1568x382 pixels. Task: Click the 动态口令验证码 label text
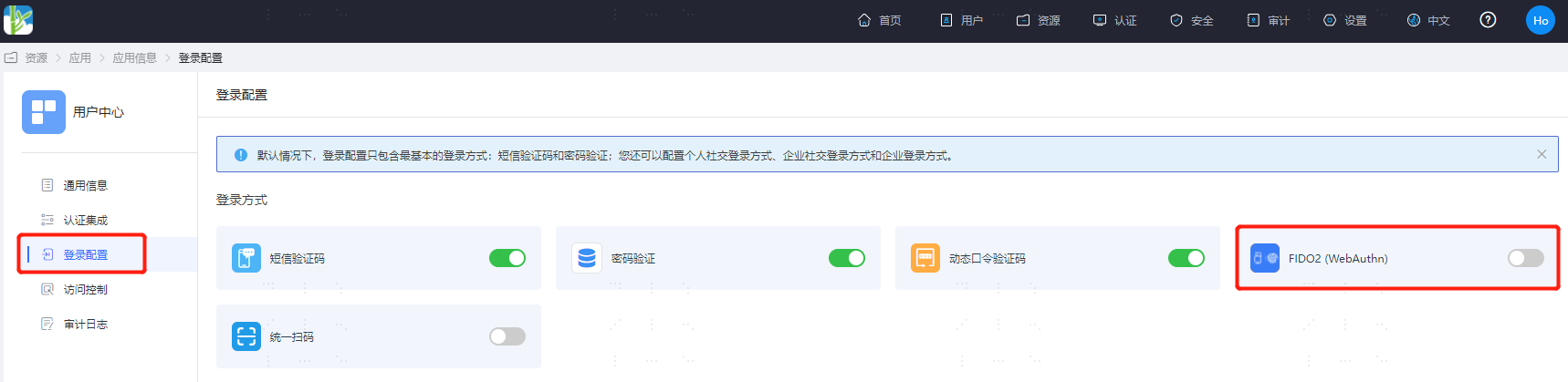(988, 259)
